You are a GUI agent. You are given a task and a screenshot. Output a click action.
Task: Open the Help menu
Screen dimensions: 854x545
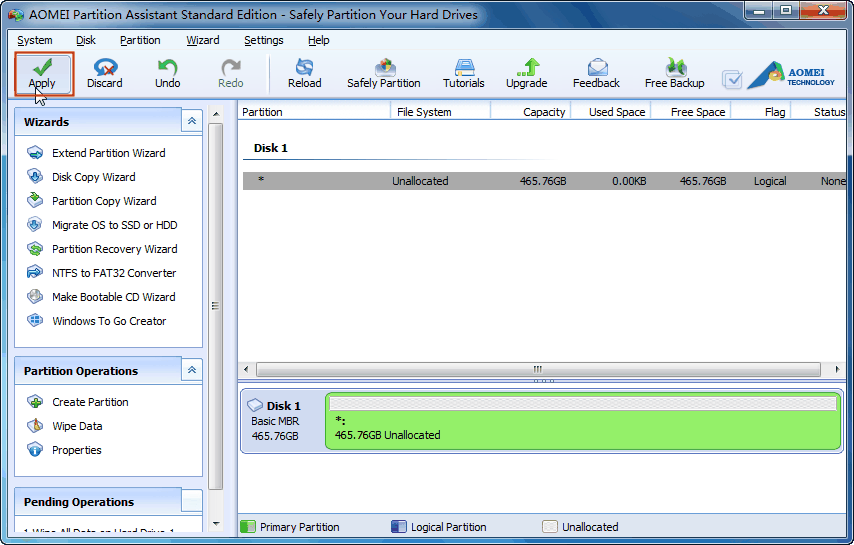319,40
